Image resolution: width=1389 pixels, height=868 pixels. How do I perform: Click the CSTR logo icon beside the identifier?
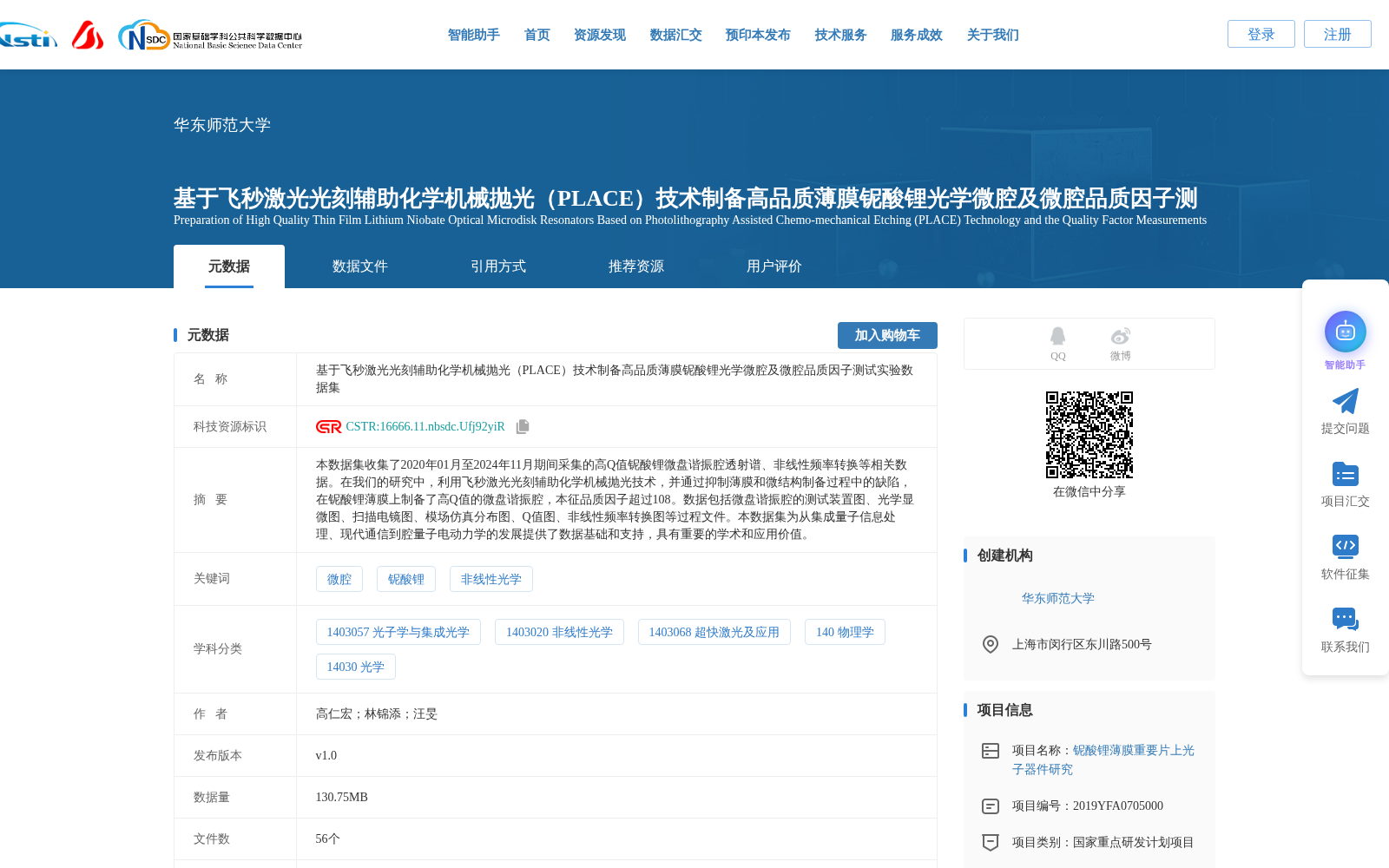click(x=329, y=426)
